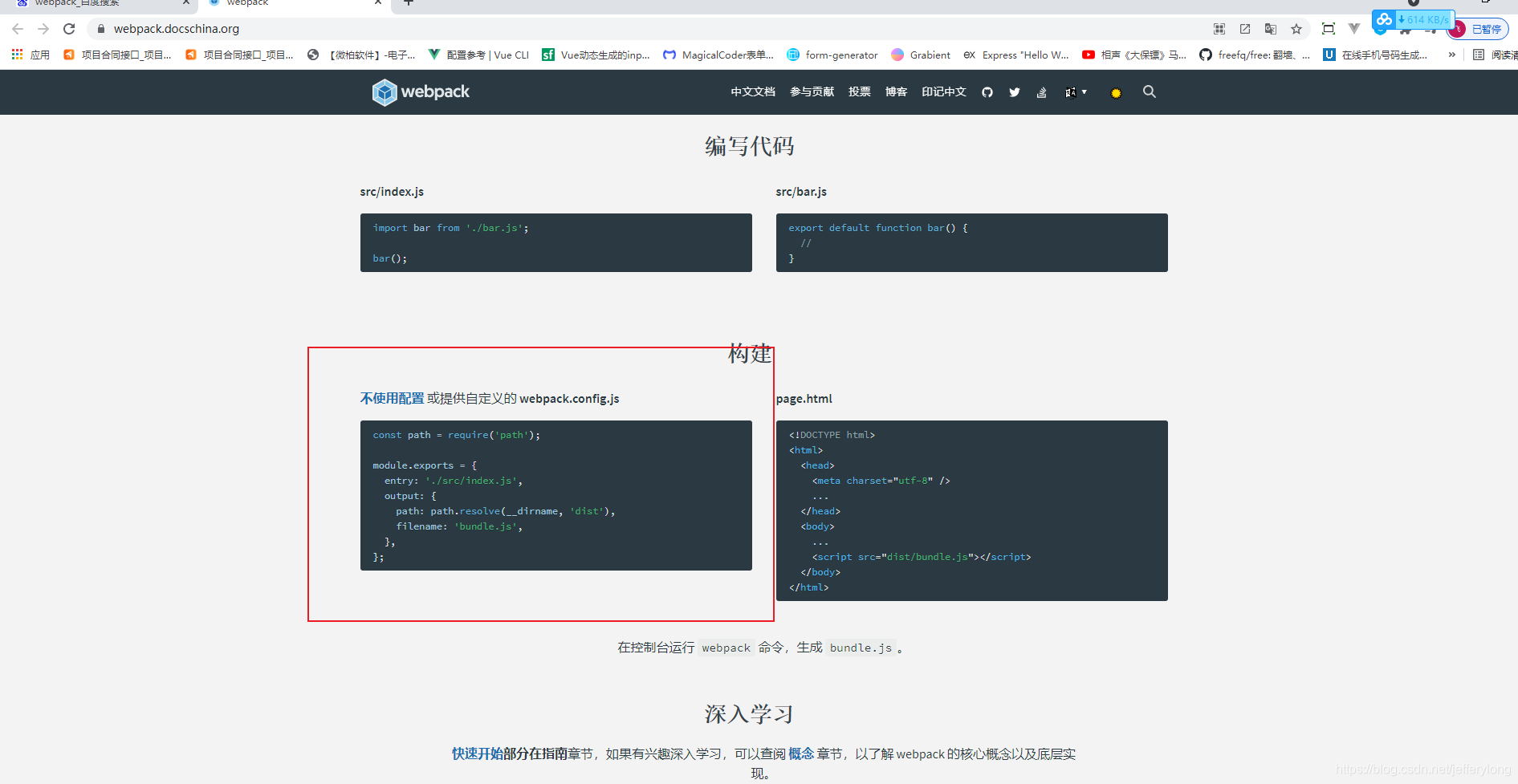Follow the 概念 link
This screenshot has height=784, width=1518.
pyautogui.click(x=801, y=754)
